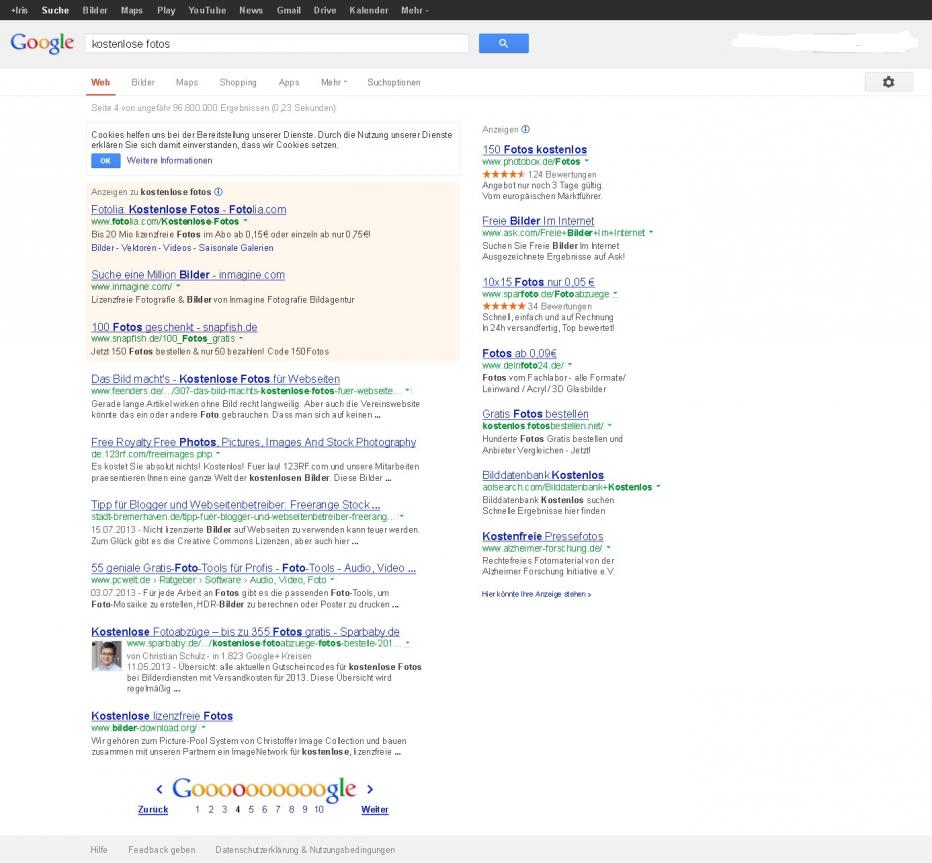This screenshot has width=932, height=863.
Task: Click info icon next to right-side Anzeigen
Action: [x=525, y=129]
